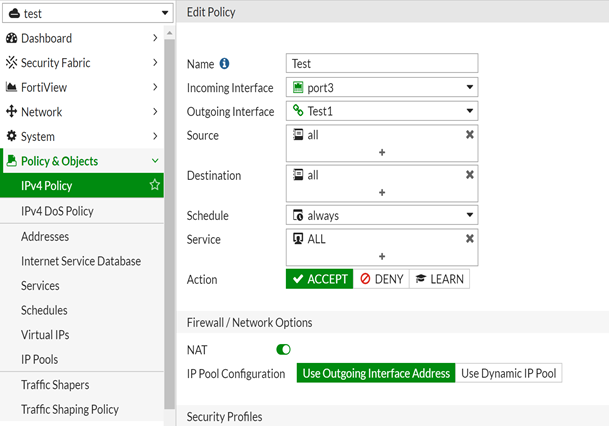This screenshot has width=609, height=426.
Task: Click the Name input field
Action: (382, 64)
